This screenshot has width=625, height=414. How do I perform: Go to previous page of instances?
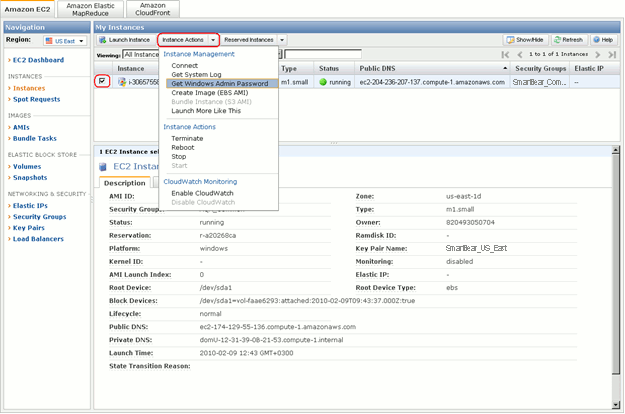click(519, 55)
